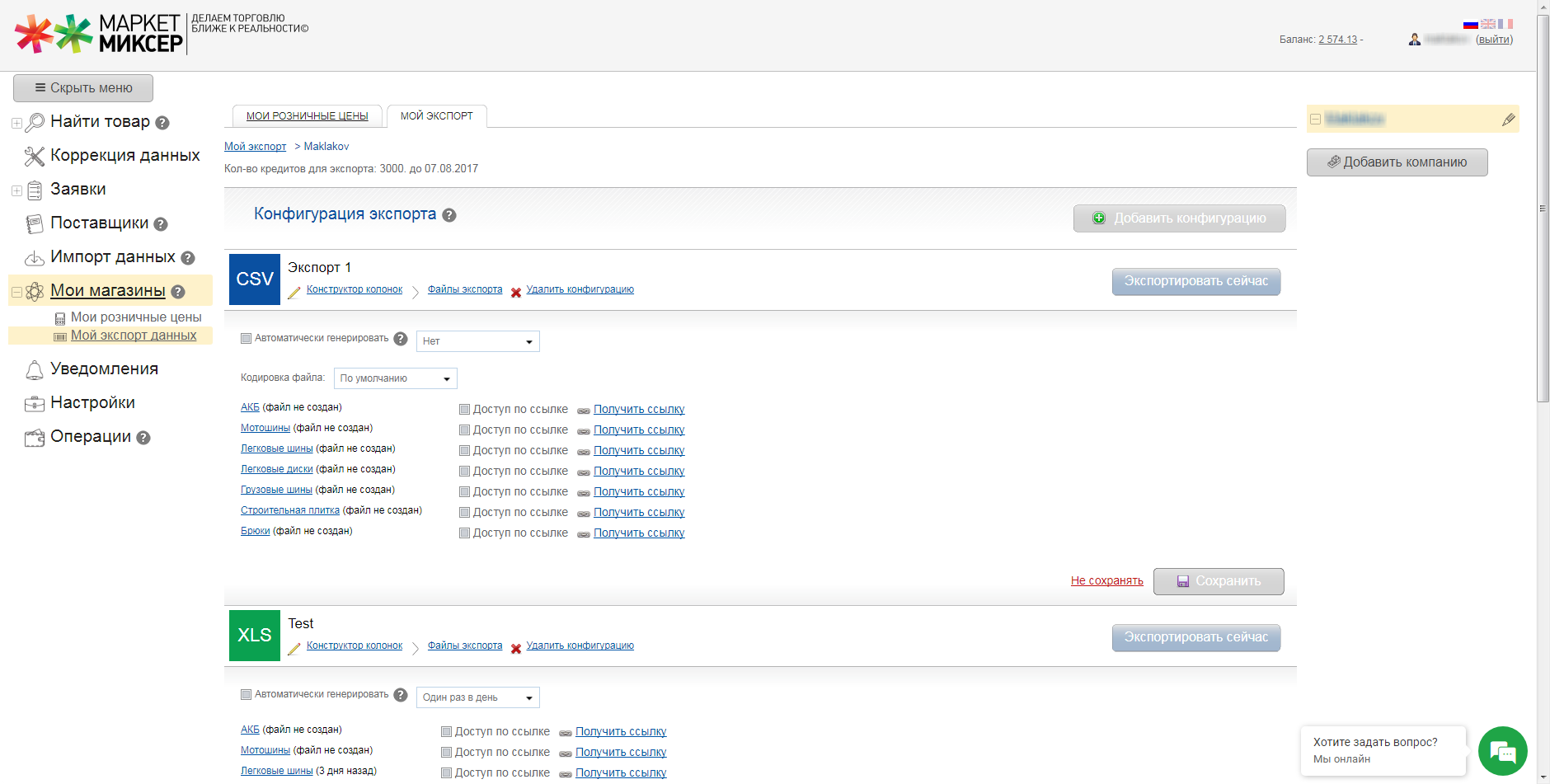Click Скрыть меню button
Image resolution: width=1550 pixels, height=784 pixels.
coord(83,88)
